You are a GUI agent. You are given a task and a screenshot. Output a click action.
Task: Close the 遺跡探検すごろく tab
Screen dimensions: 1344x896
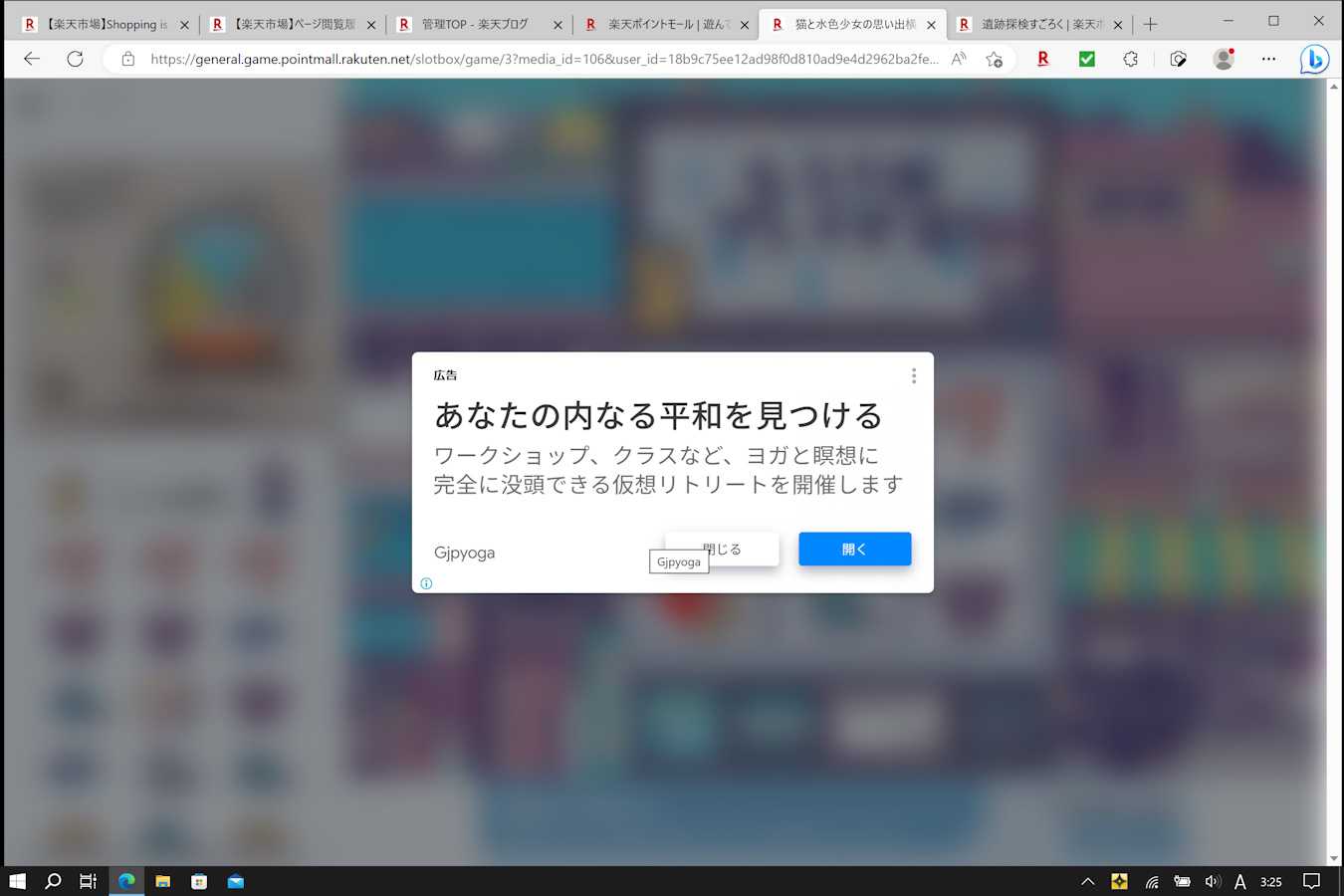coord(1118,25)
